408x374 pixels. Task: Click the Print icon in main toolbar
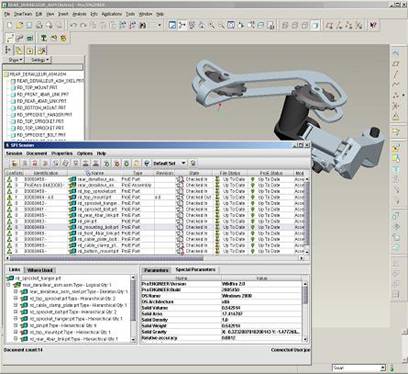pos(39,25)
